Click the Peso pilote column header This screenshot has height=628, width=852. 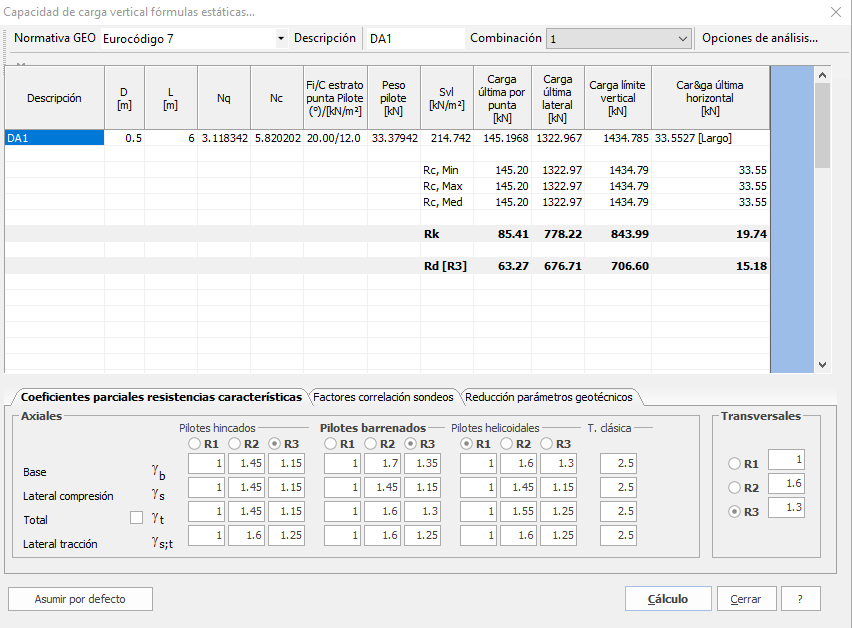point(394,98)
